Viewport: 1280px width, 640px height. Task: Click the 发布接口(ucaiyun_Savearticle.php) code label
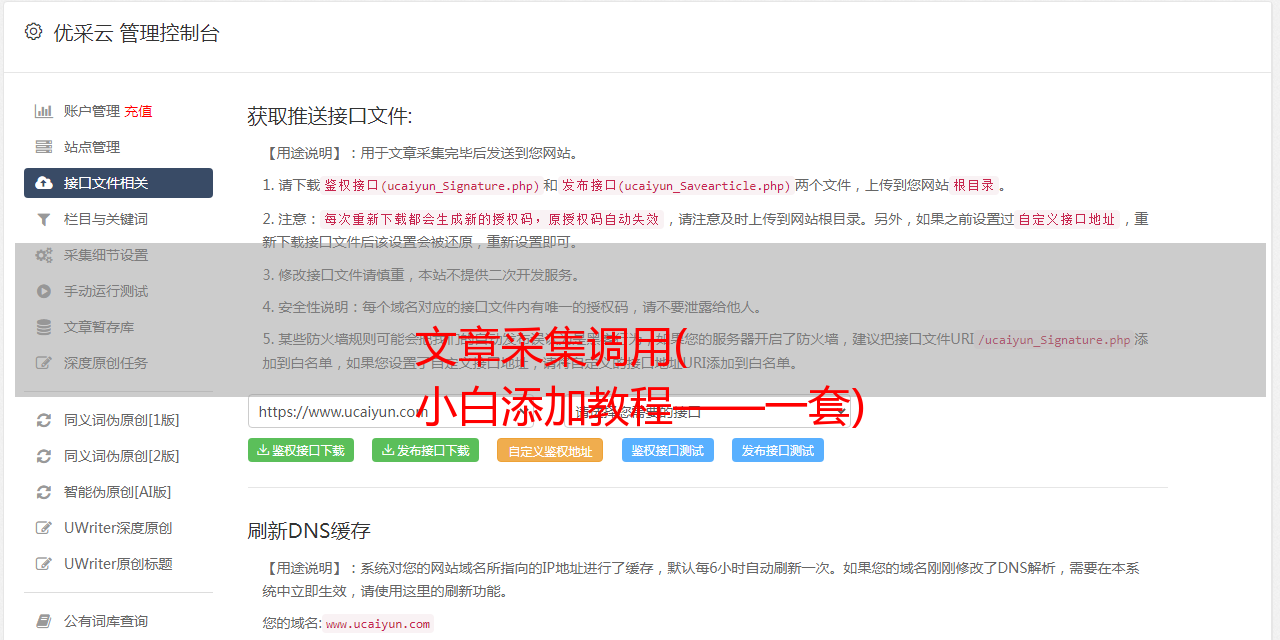click(676, 185)
